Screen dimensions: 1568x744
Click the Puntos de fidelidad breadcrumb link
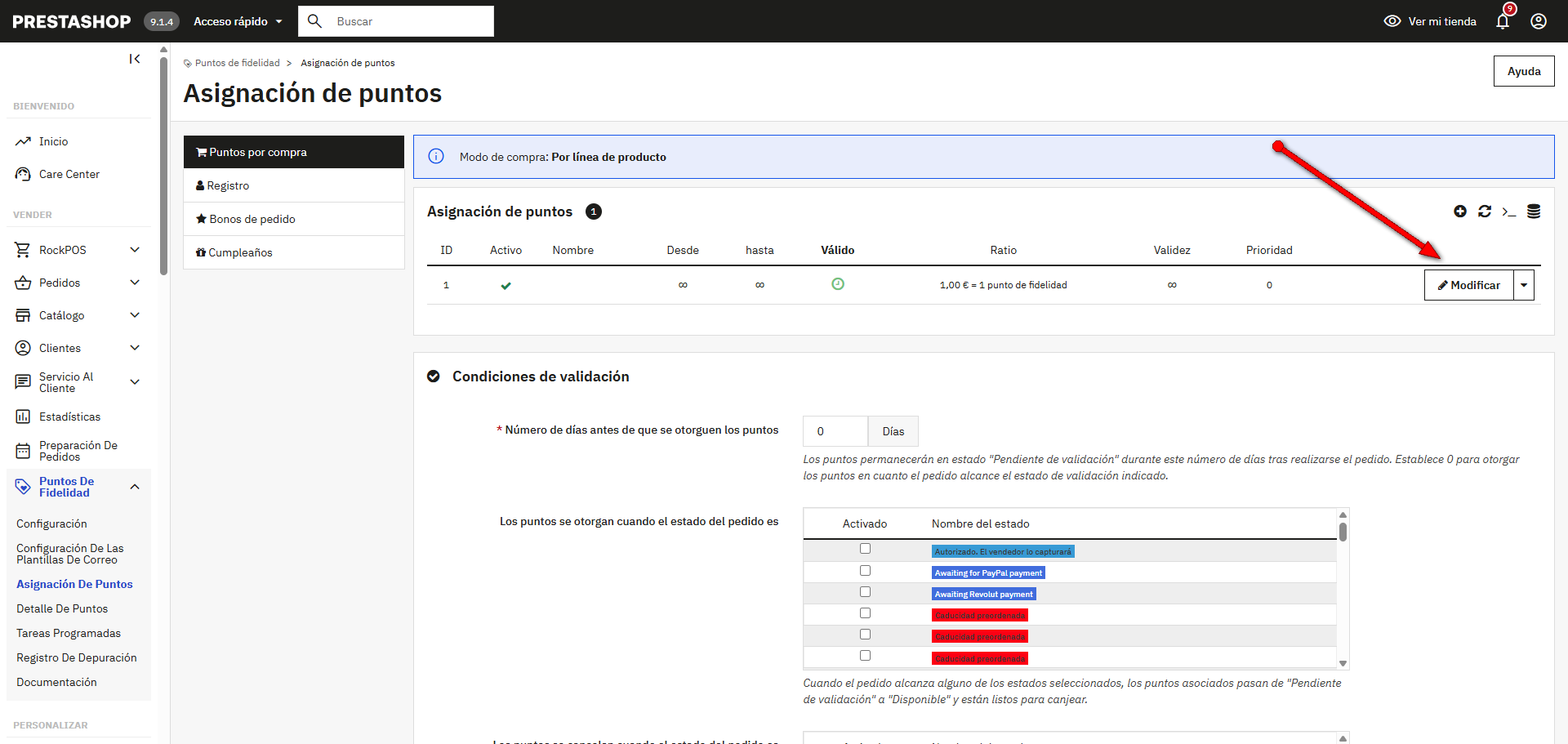[x=238, y=63]
